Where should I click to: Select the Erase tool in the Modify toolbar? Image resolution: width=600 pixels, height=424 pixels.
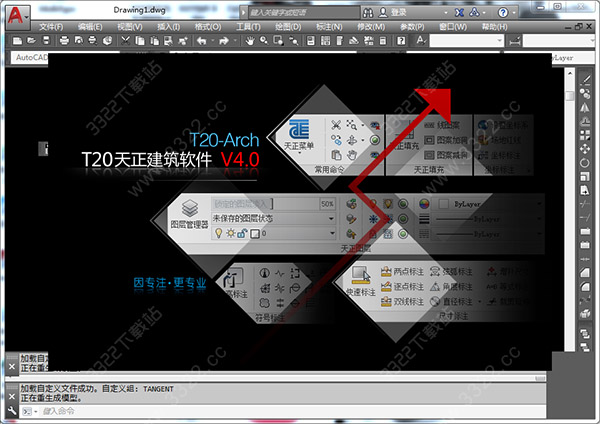(x=585, y=80)
